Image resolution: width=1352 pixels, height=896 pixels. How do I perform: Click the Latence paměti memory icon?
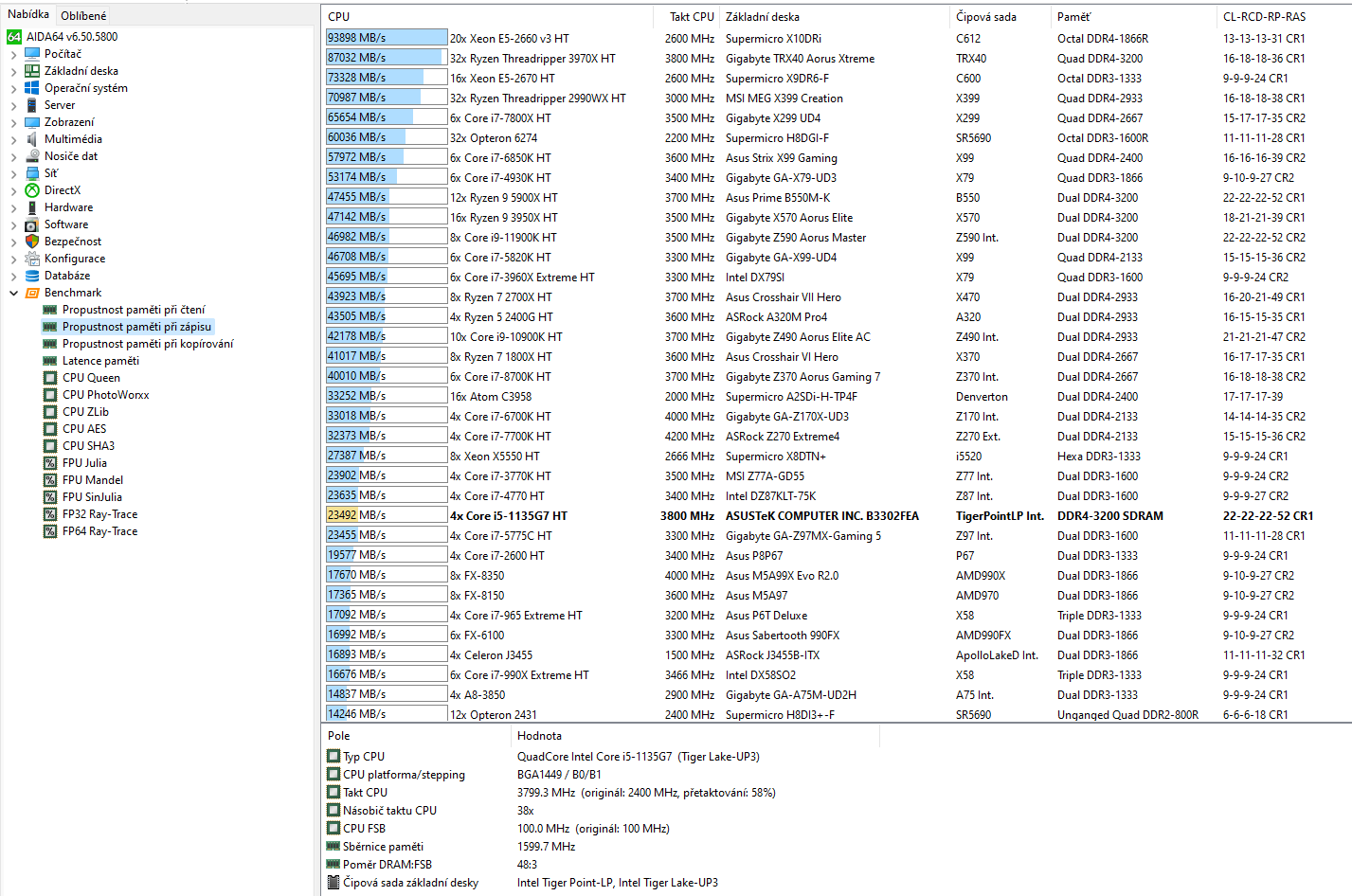click(x=50, y=361)
